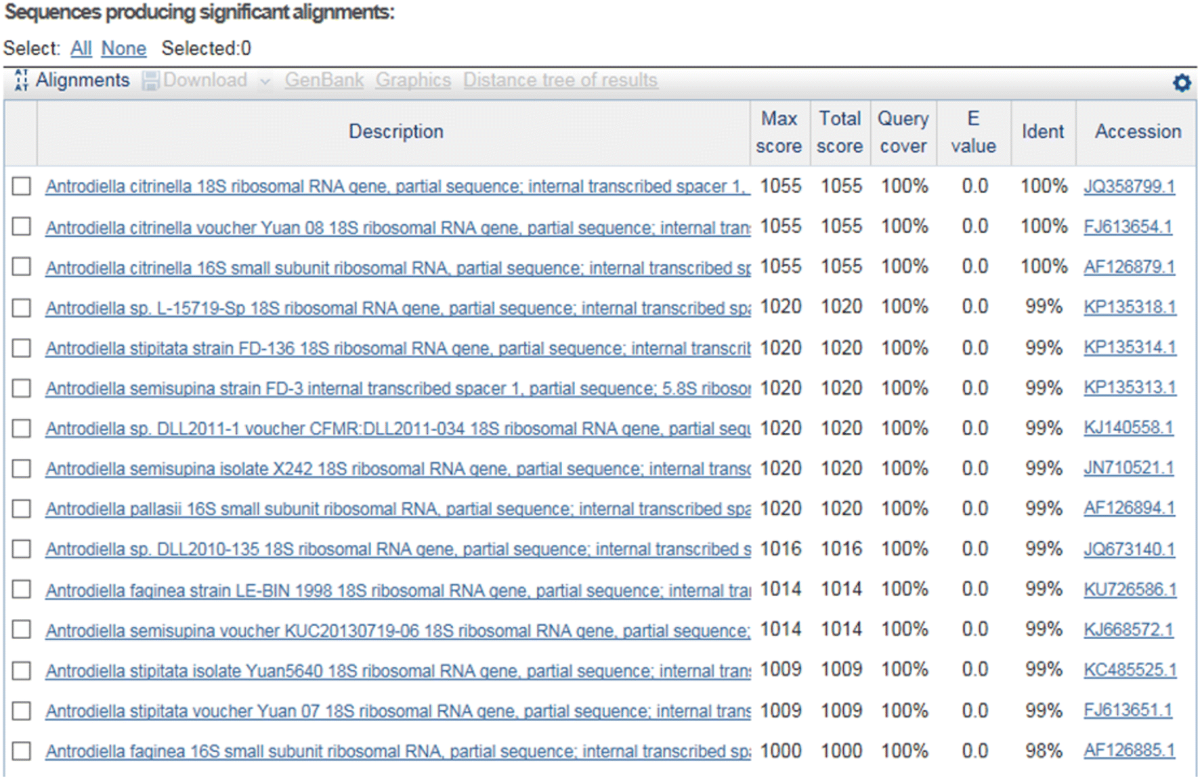Check the box for KU726586.1 row
Screen dimensions: 1200x779
(x=21, y=590)
